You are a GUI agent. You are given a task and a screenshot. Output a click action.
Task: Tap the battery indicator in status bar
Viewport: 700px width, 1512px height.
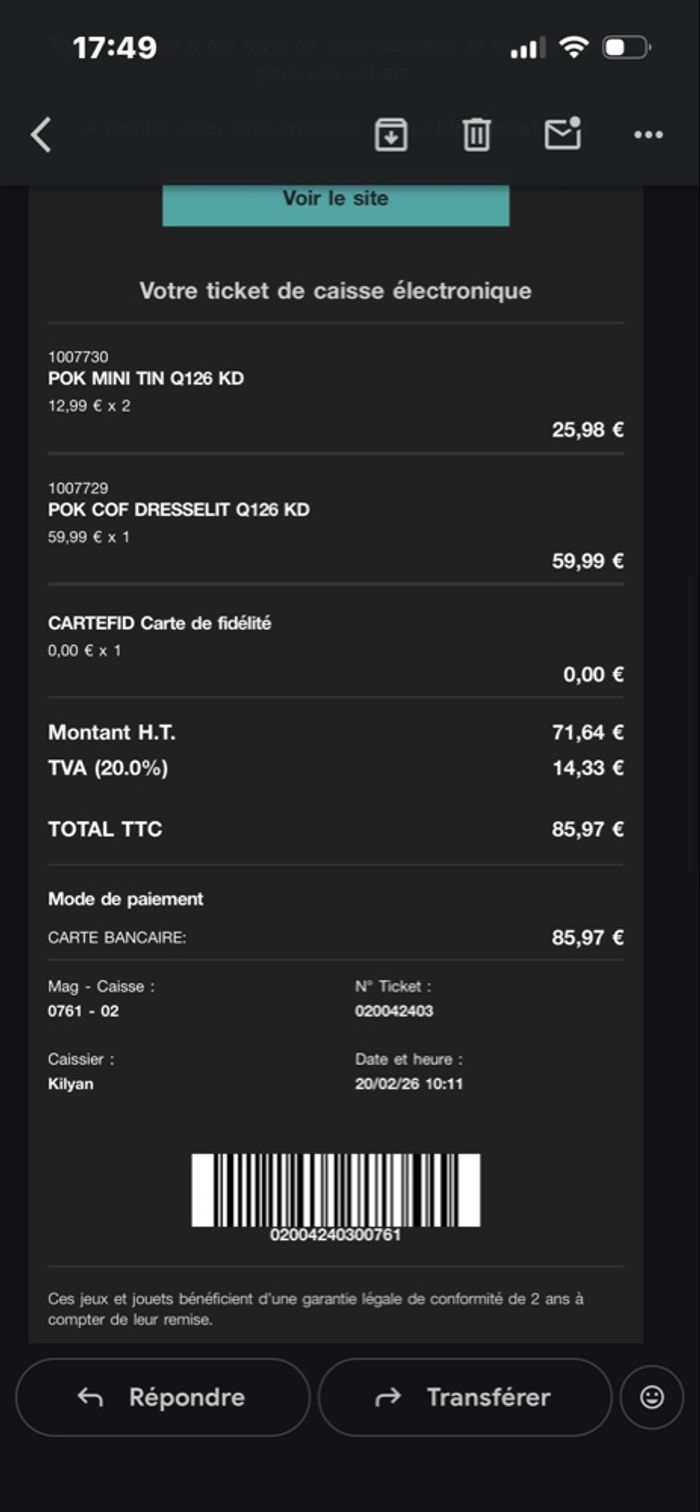628,47
